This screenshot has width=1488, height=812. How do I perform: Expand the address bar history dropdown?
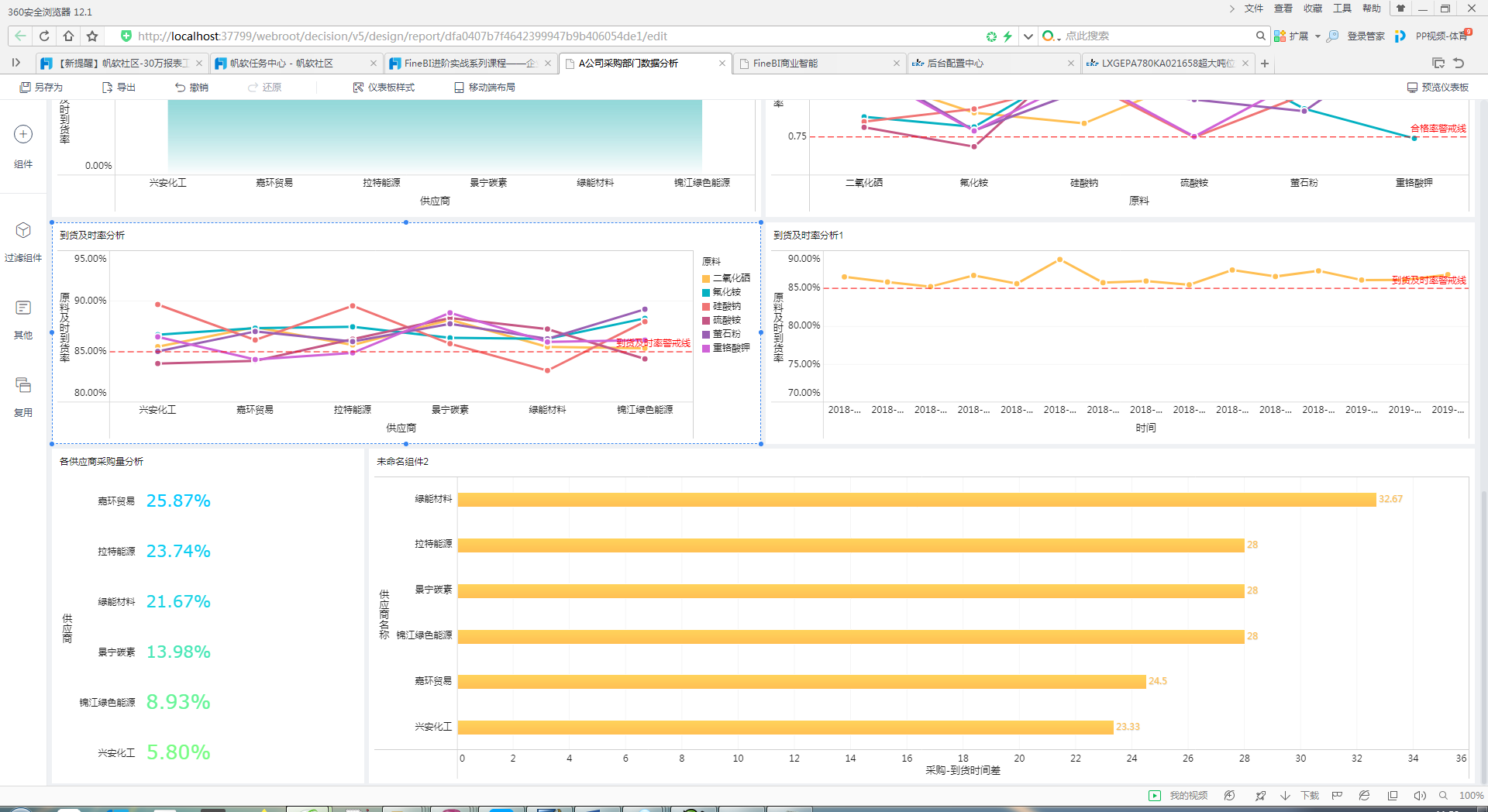pos(1028,36)
